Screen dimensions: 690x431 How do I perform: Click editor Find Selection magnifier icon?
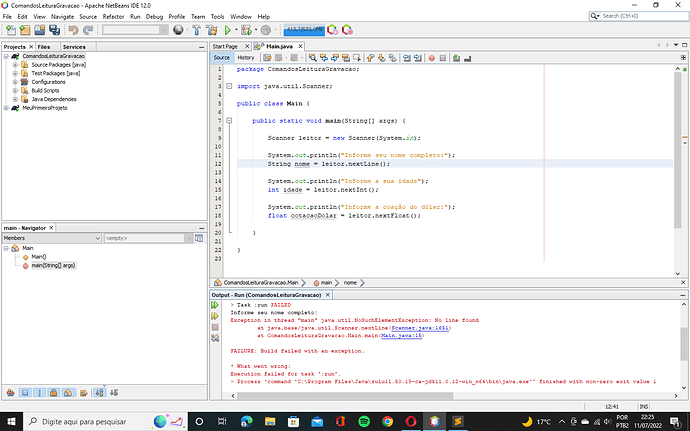(312, 58)
